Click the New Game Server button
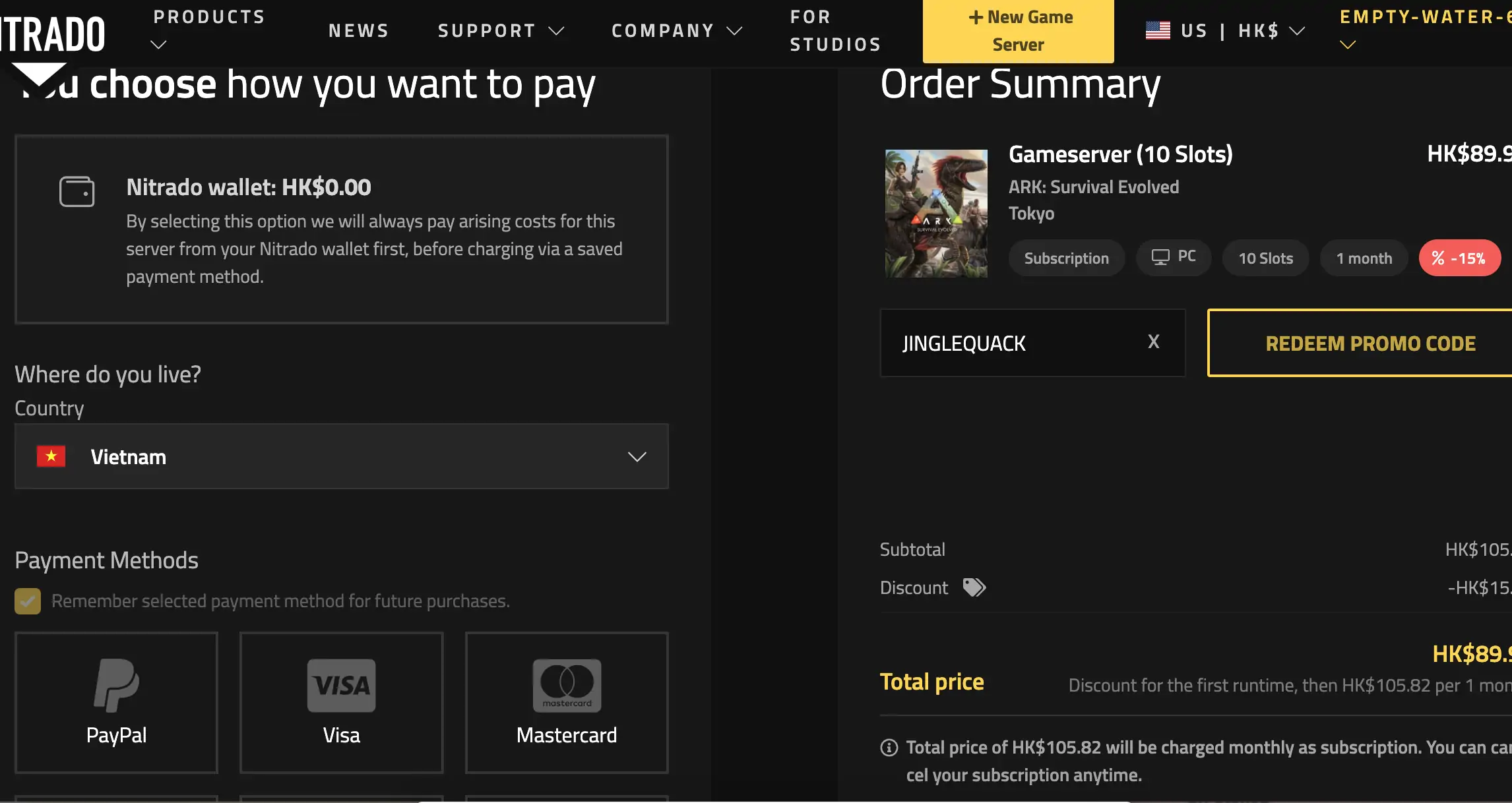The image size is (1512, 803). [1018, 30]
